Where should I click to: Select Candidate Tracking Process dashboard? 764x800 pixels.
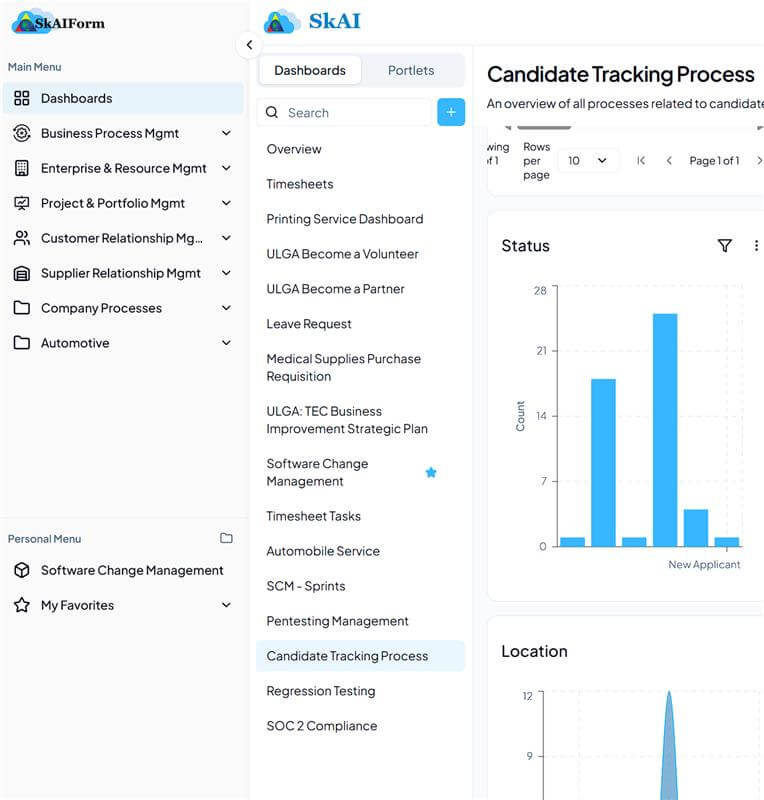pos(360,656)
